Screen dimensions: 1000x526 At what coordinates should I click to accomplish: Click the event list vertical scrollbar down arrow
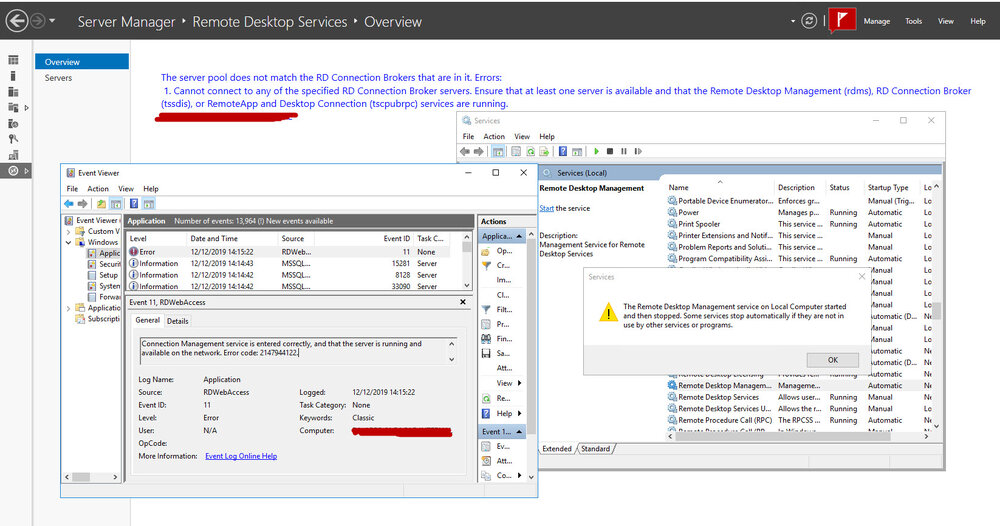coord(467,285)
